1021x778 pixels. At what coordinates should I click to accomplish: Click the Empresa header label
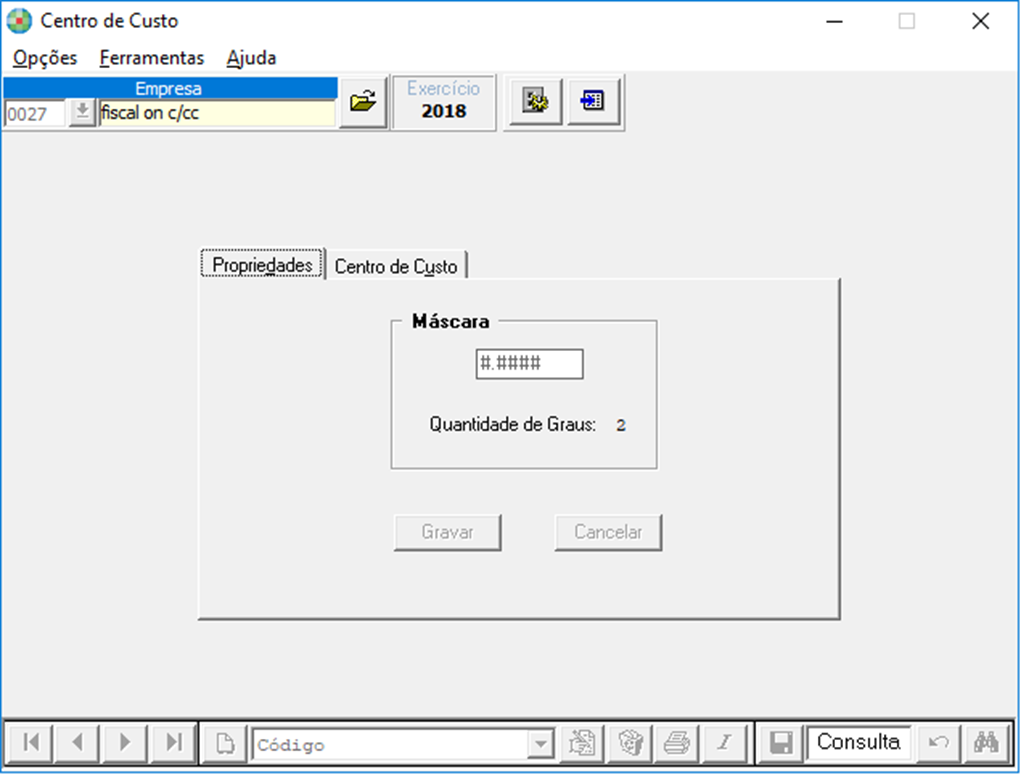coord(169,88)
